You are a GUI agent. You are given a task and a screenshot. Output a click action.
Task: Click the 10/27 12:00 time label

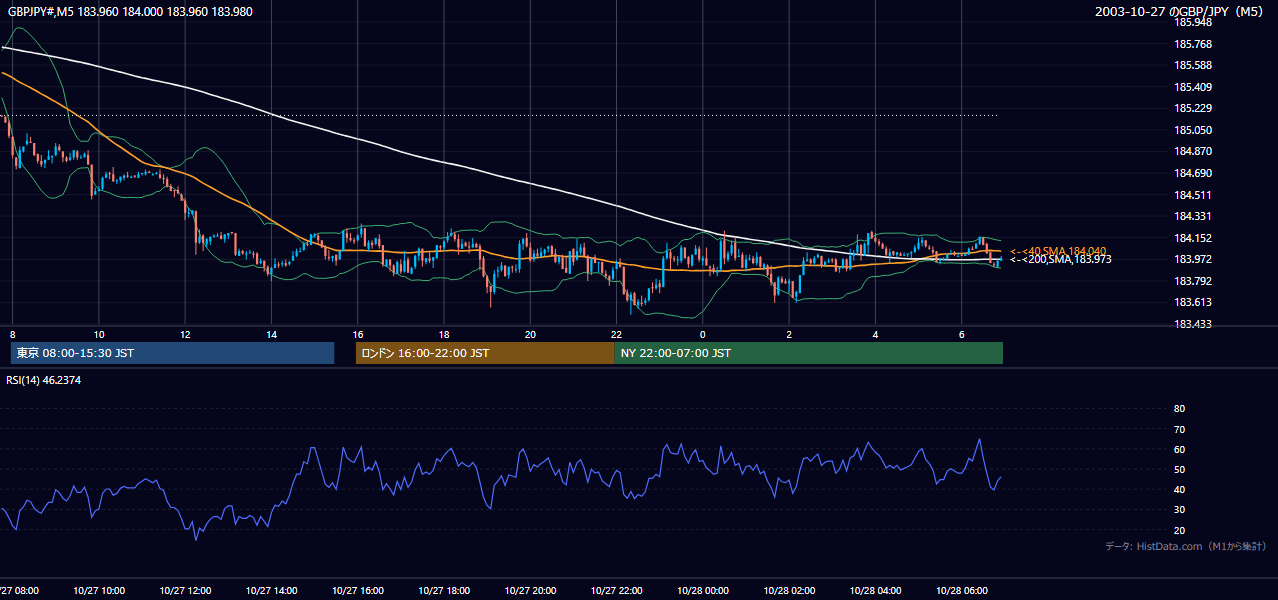(x=185, y=591)
